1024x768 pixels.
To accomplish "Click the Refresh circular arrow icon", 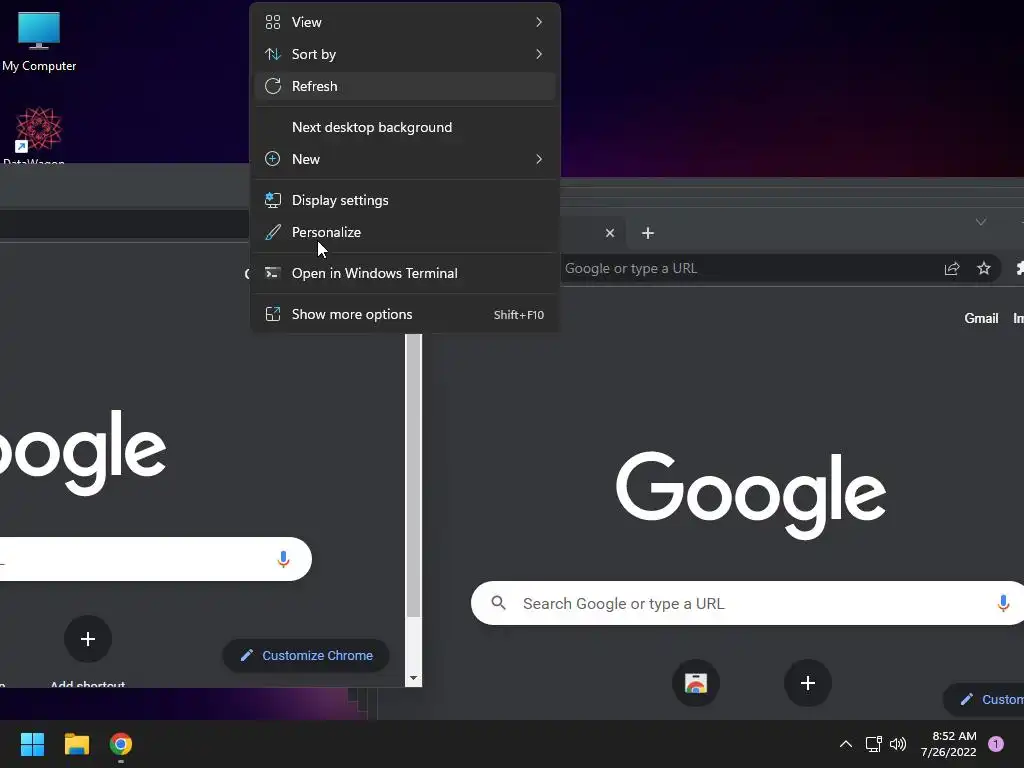I will pos(273,86).
